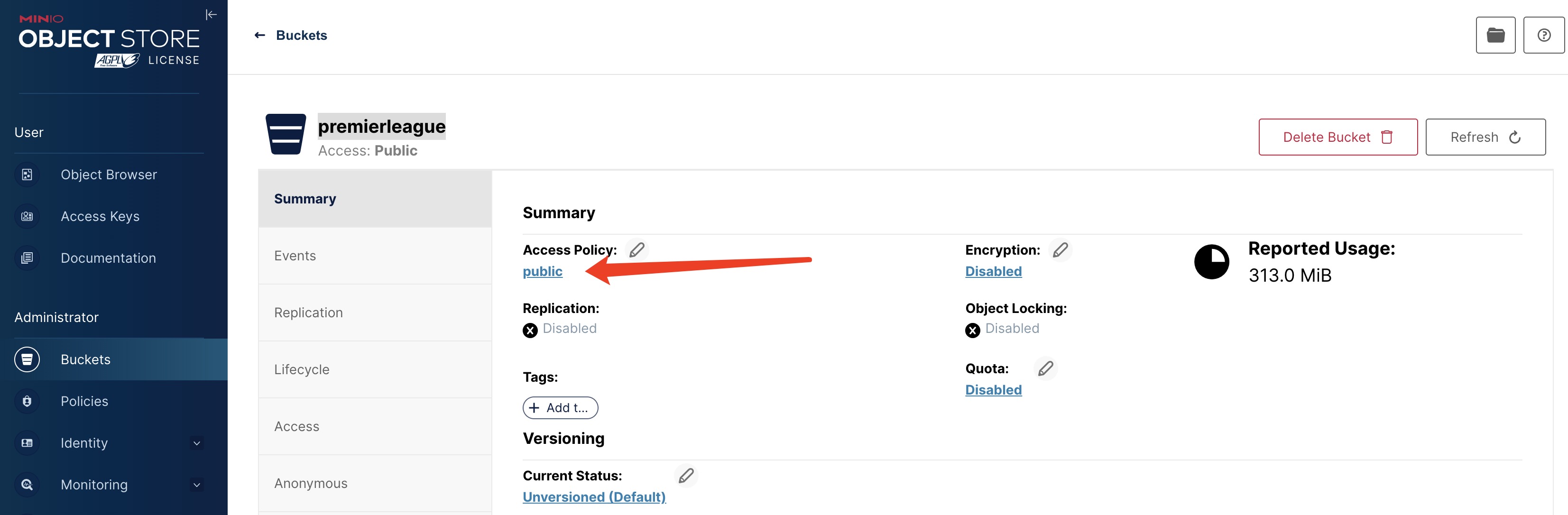Click the Refresh button
Viewport: 1568px width, 515px height.
(1485, 137)
